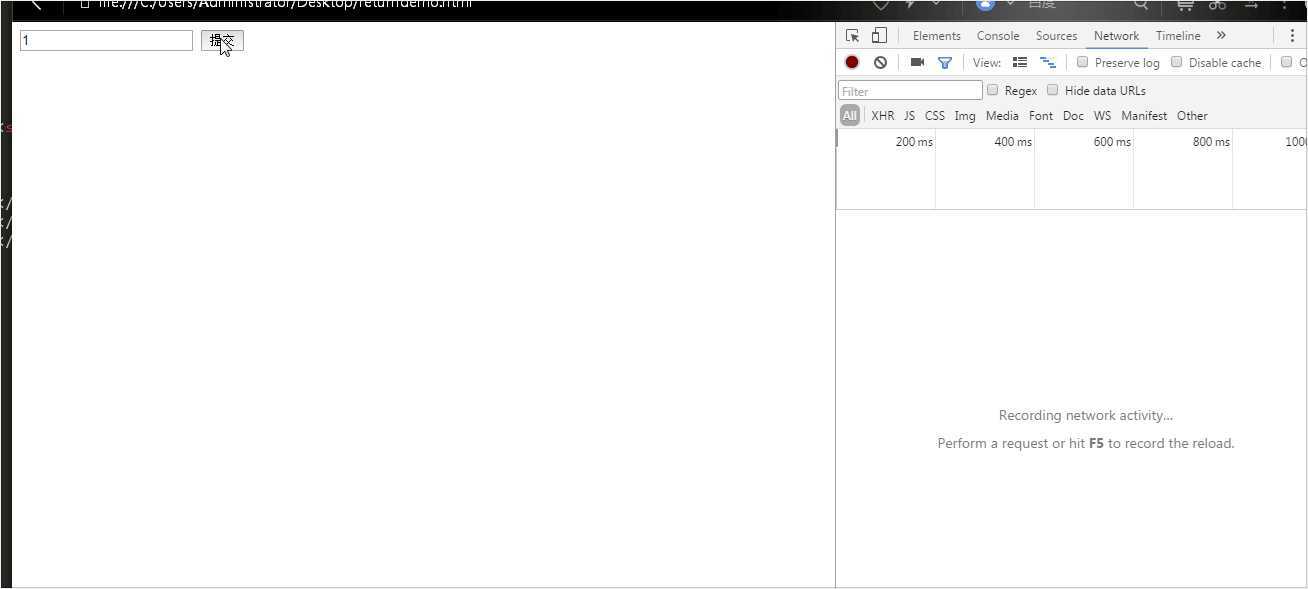
Task: Filter requests by WS
Action: (x=1102, y=116)
